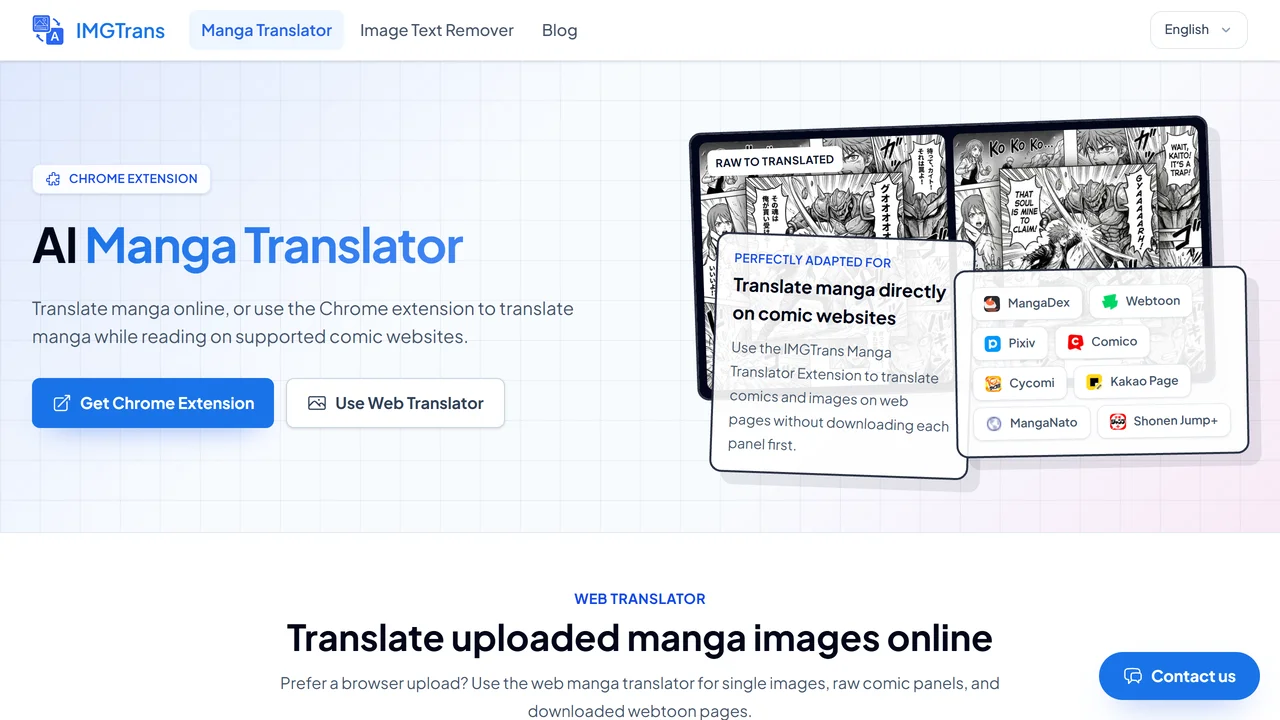
Task: Open the Image Text Remover page
Action: [437, 30]
